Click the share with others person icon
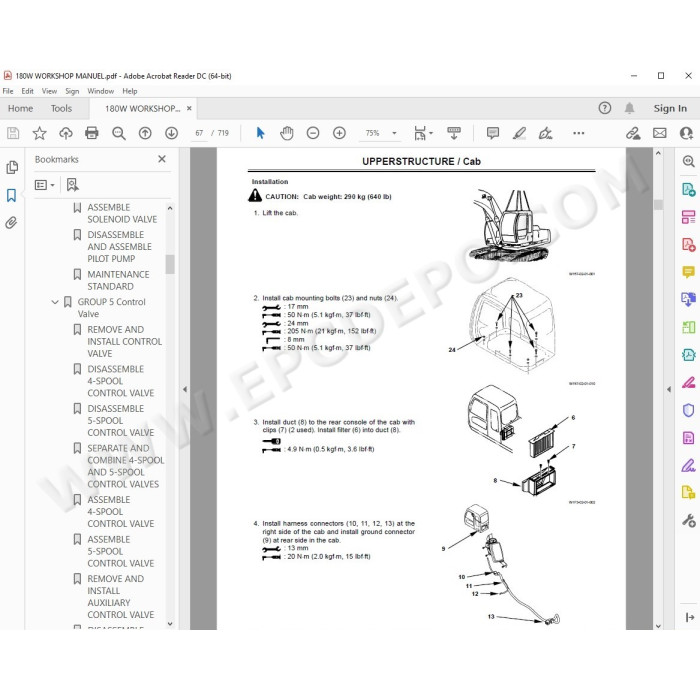 (x=686, y=133)
